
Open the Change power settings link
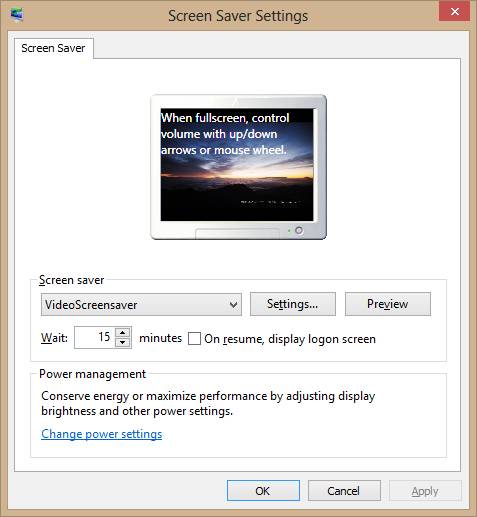102,434
